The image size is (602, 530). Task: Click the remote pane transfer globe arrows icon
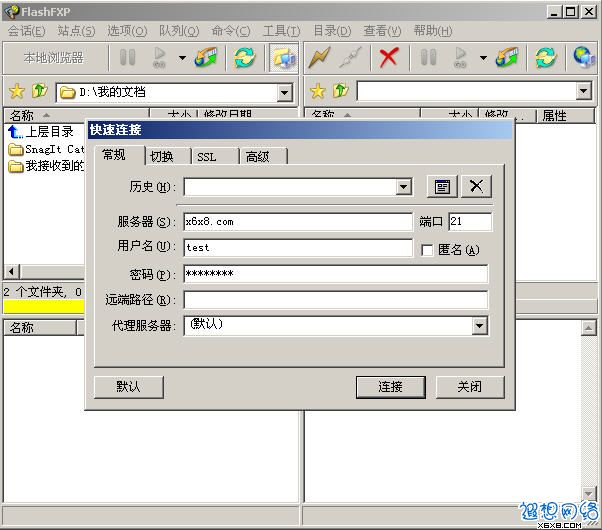coord(507,58)
